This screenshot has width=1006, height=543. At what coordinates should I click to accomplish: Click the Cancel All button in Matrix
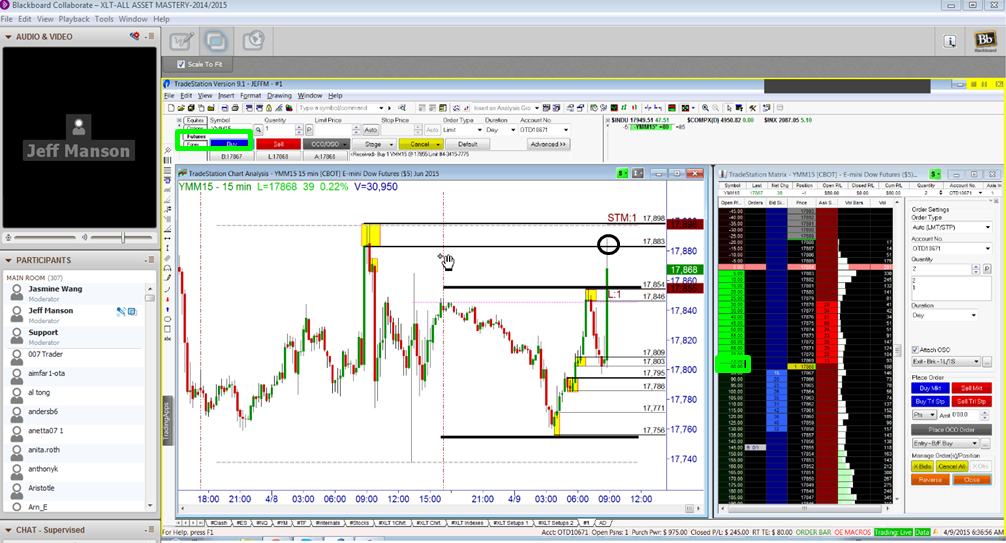(x=951, y=467)
